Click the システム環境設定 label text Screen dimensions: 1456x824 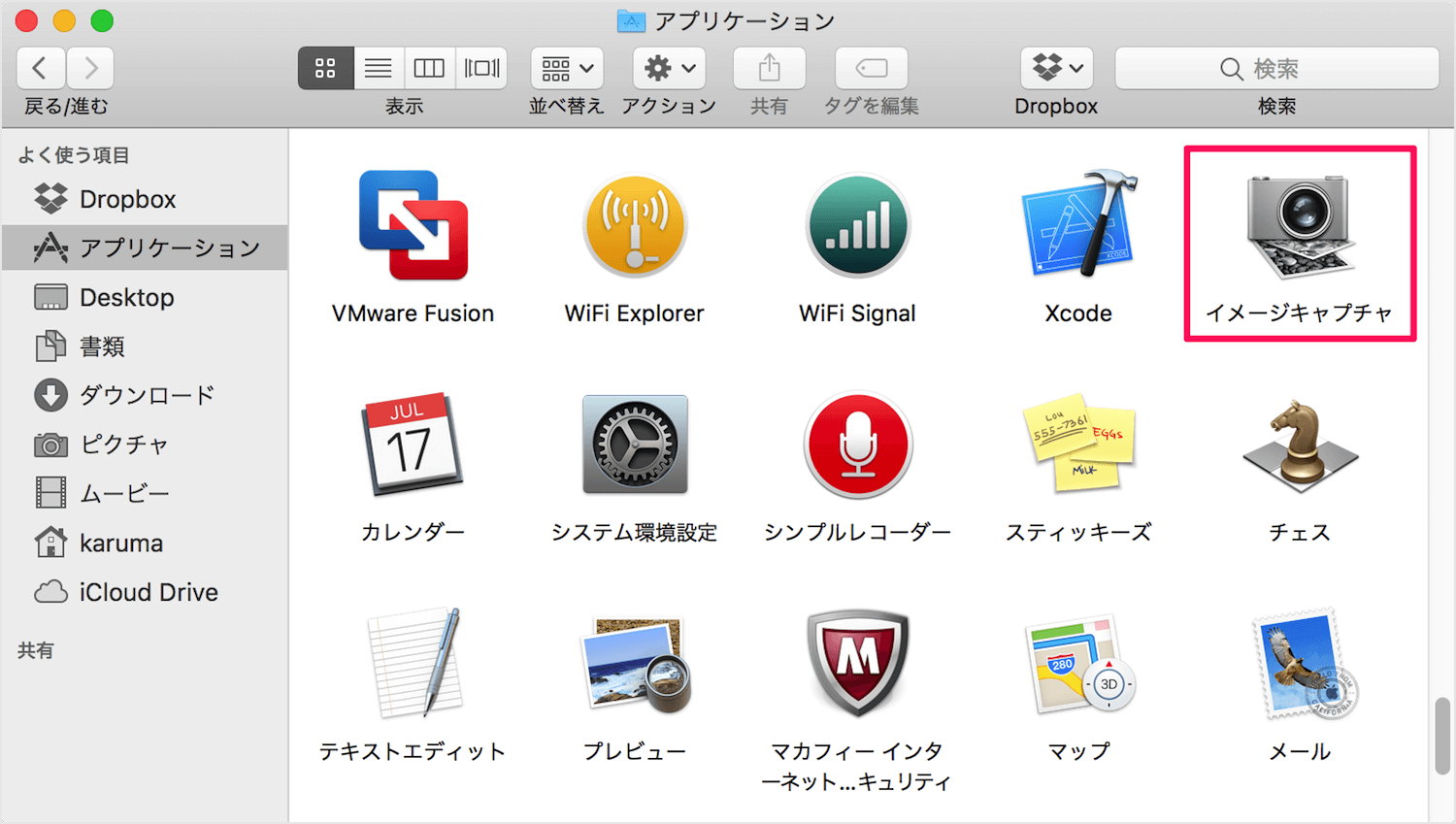point(635,532)
